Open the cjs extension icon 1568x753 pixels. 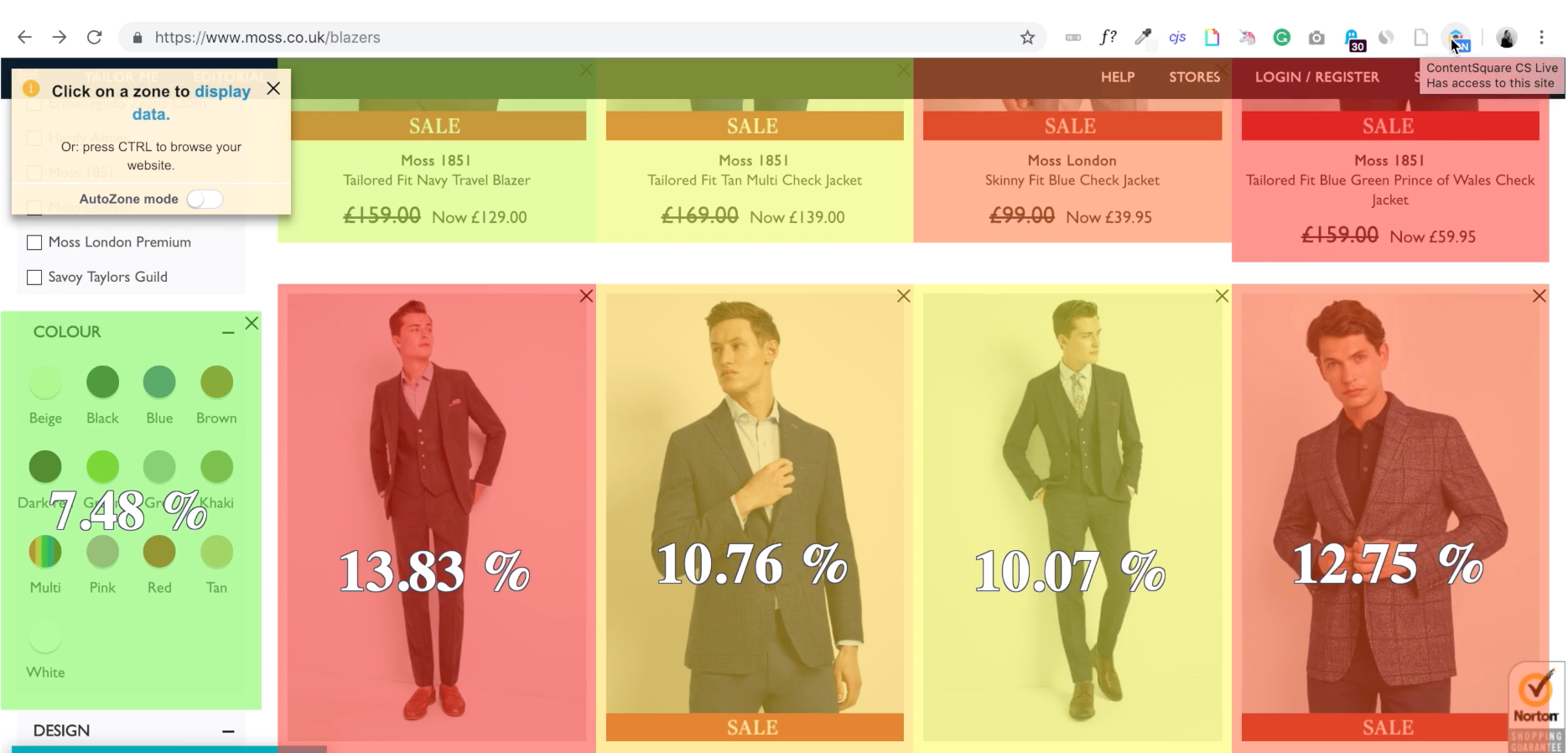tap(1177, 37)
